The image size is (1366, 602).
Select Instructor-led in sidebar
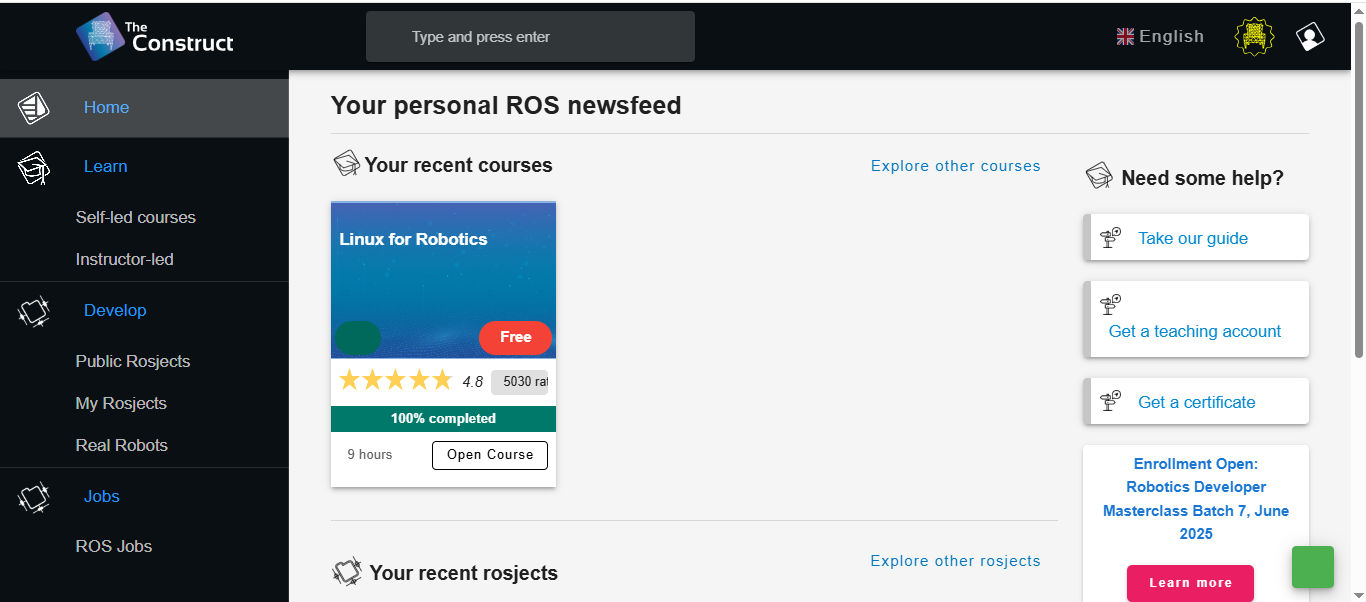125,259
